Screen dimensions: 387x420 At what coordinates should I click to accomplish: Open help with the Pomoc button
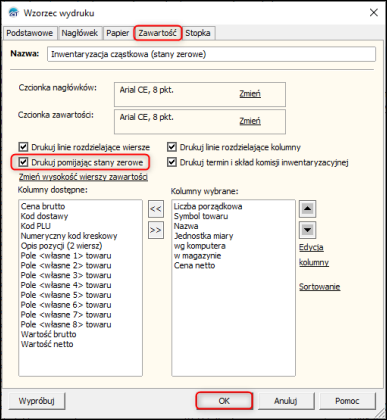tap(347, 401)
